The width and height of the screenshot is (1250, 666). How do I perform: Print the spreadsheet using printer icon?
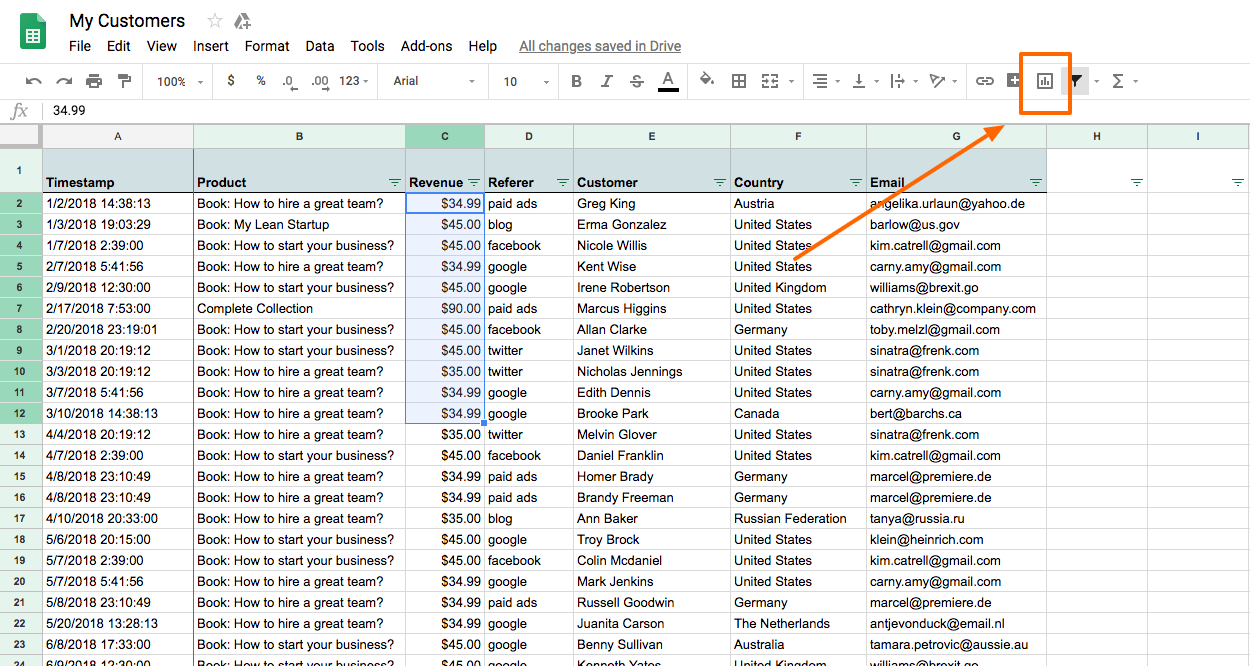coord(94,81)
